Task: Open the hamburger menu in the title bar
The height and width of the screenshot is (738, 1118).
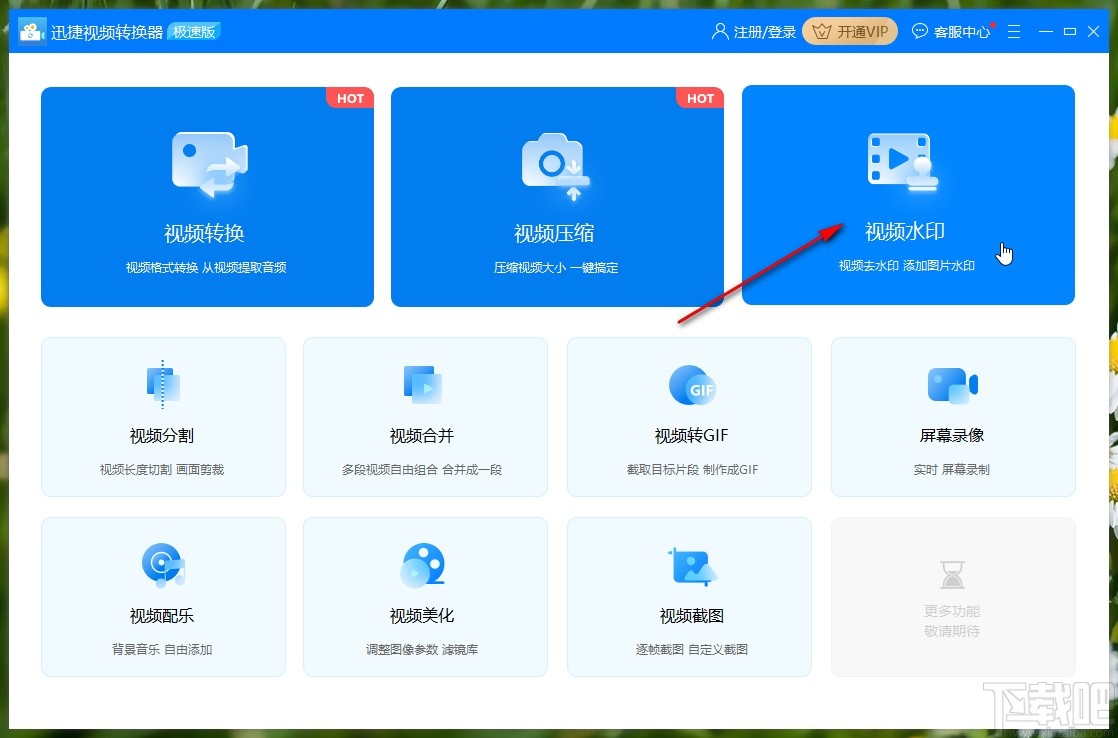Action: (1013, 31)
